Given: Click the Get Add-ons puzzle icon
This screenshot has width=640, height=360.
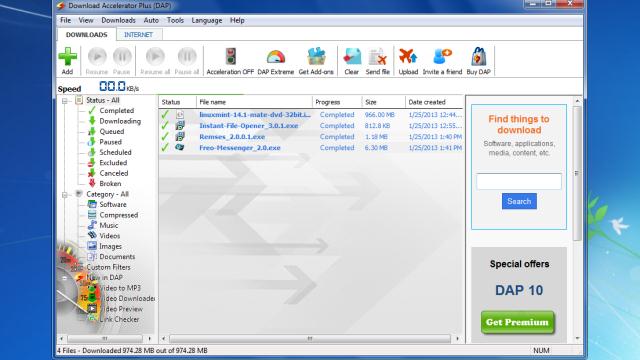Looking at the screenshot, I should (x=316, y=56).
